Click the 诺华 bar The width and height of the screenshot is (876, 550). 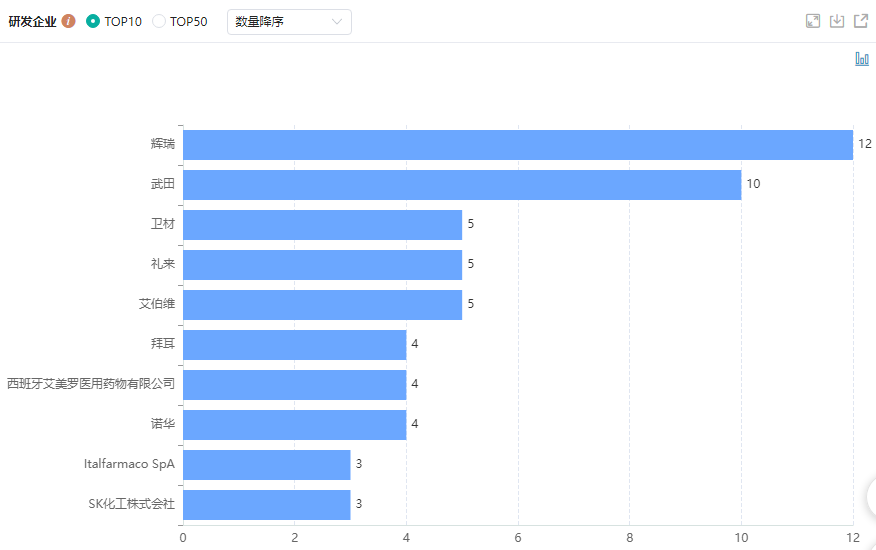point(294,425)
